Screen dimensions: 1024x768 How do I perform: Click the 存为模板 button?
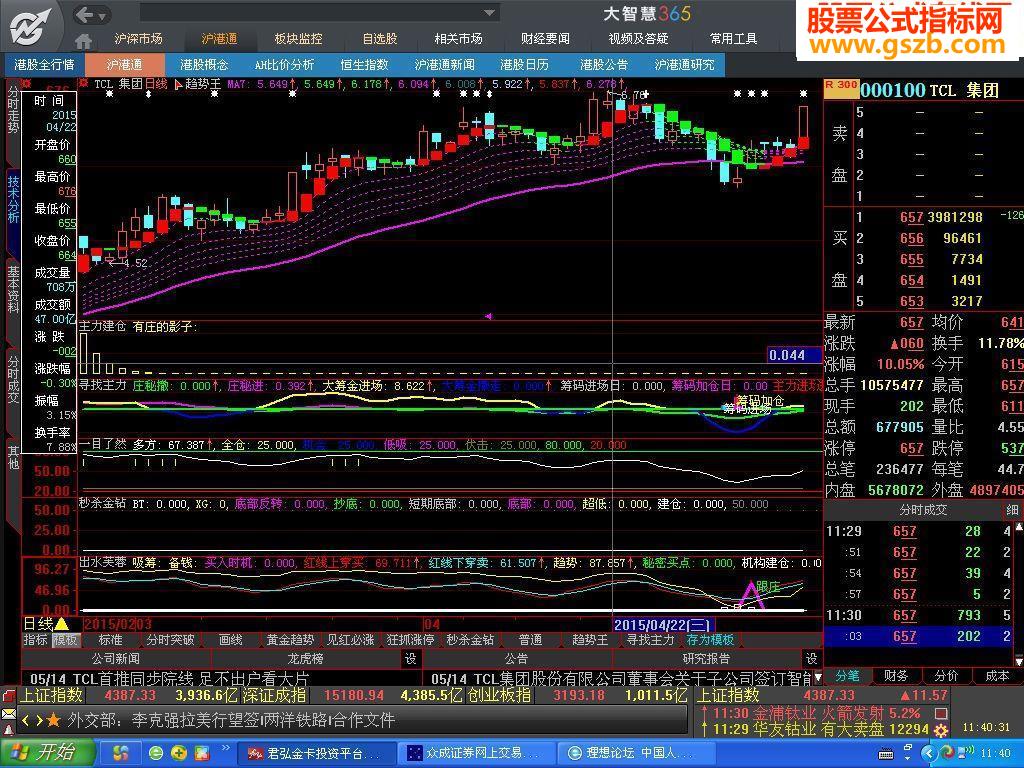coord(710,640)
